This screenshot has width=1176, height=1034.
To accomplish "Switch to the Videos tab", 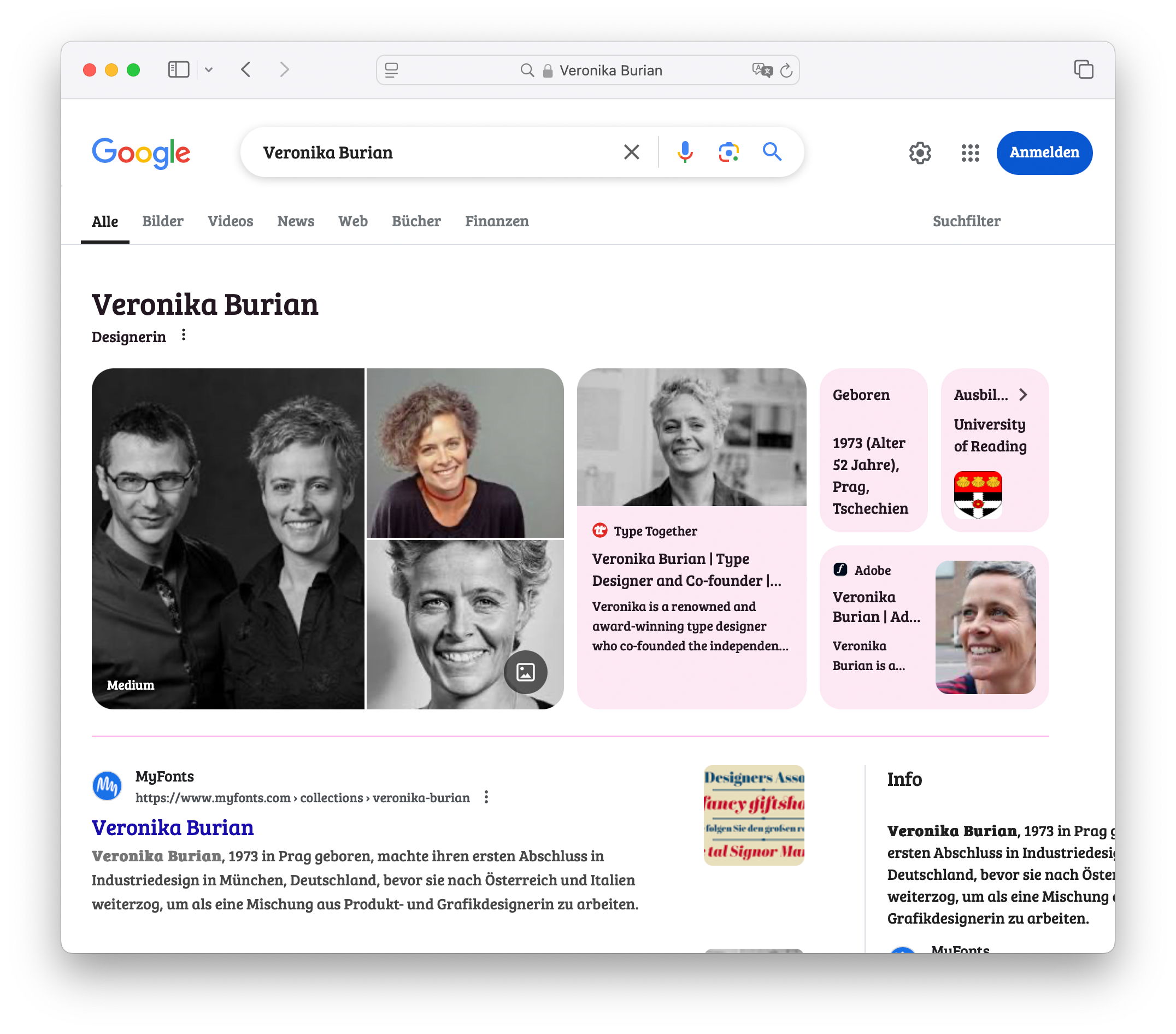I will click(x=230, y=221).
